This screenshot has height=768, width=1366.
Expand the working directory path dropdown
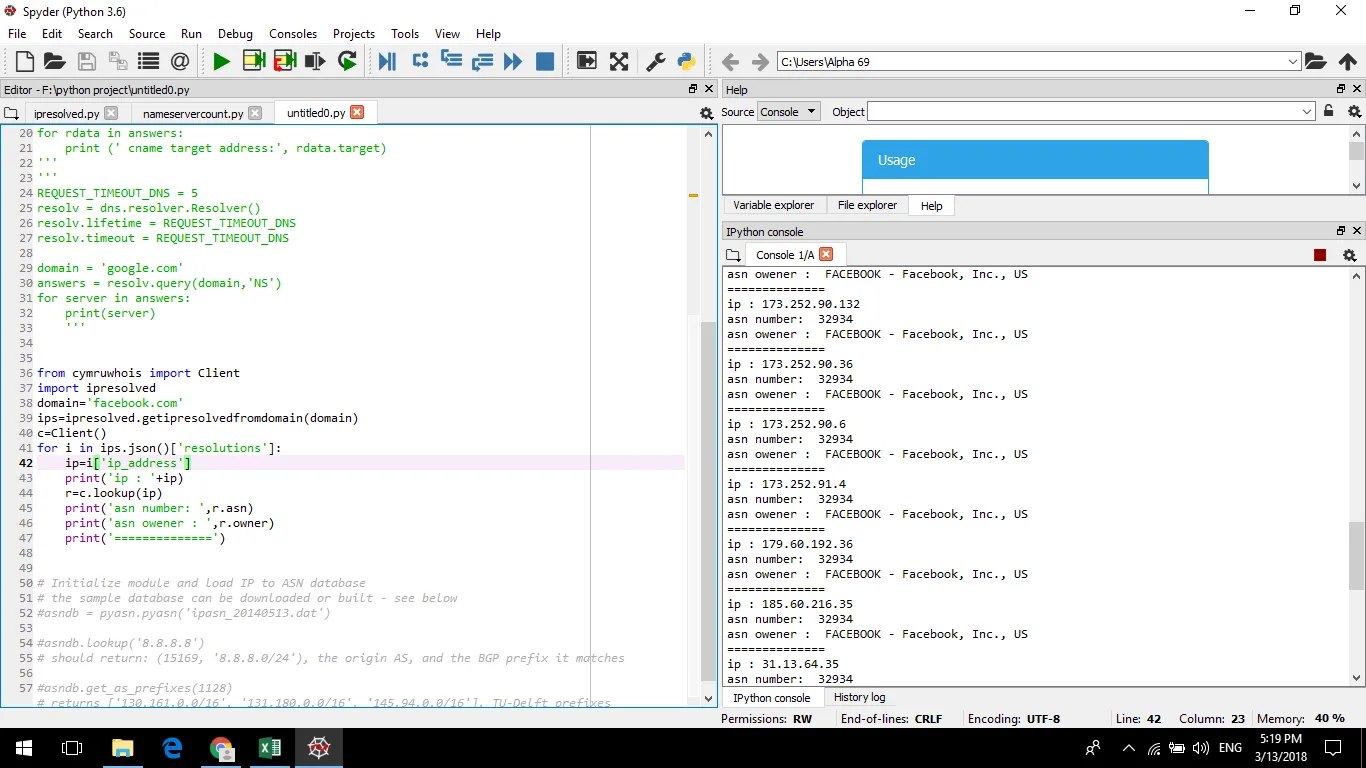[x=1292, y=62]
